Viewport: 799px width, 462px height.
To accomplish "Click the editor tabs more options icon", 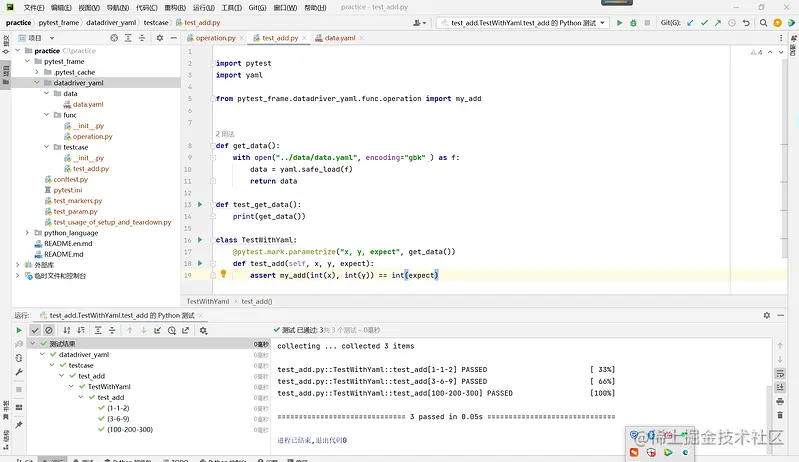I will pos(781,38).
